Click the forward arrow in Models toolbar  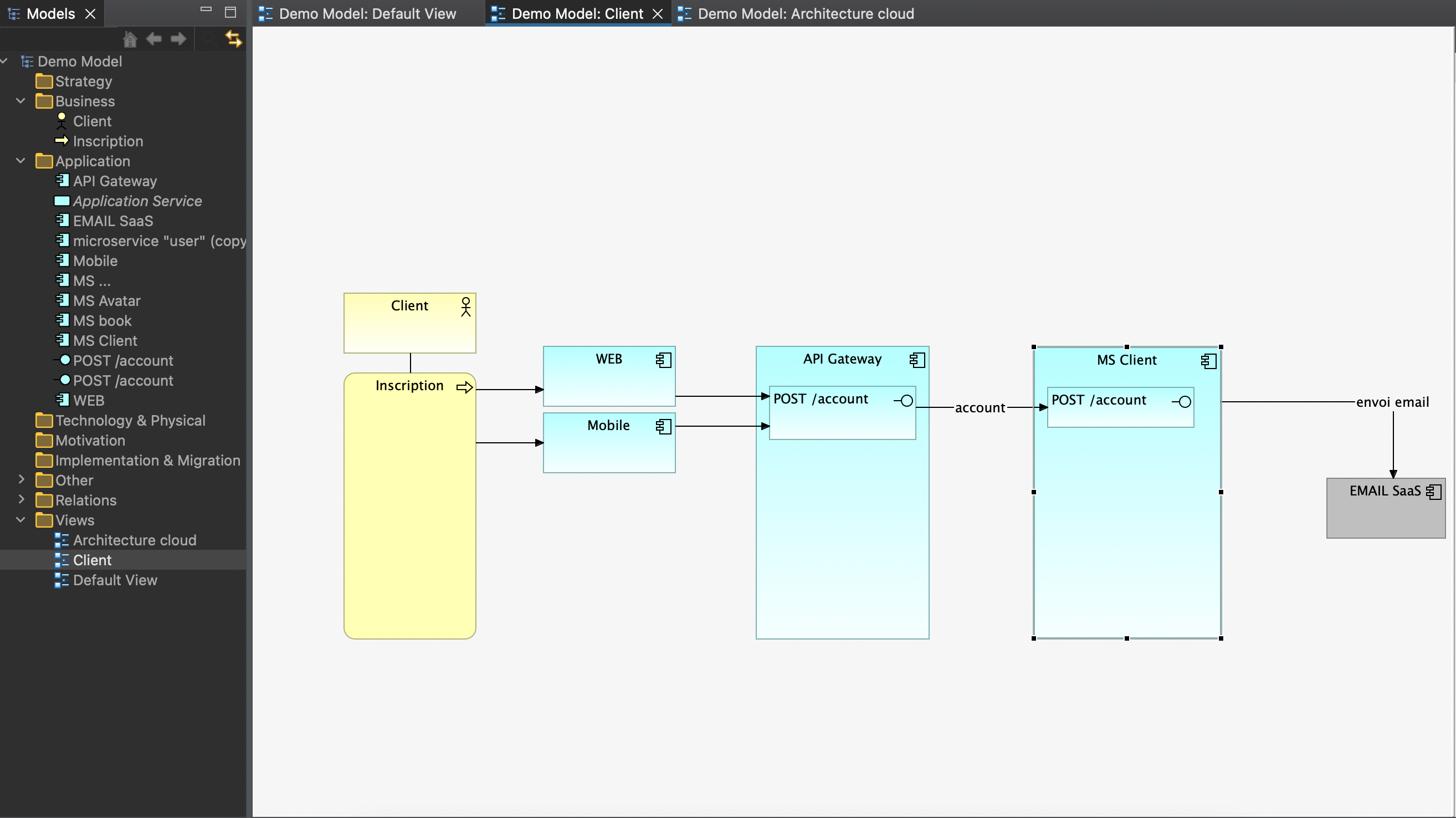coord(178,39)
